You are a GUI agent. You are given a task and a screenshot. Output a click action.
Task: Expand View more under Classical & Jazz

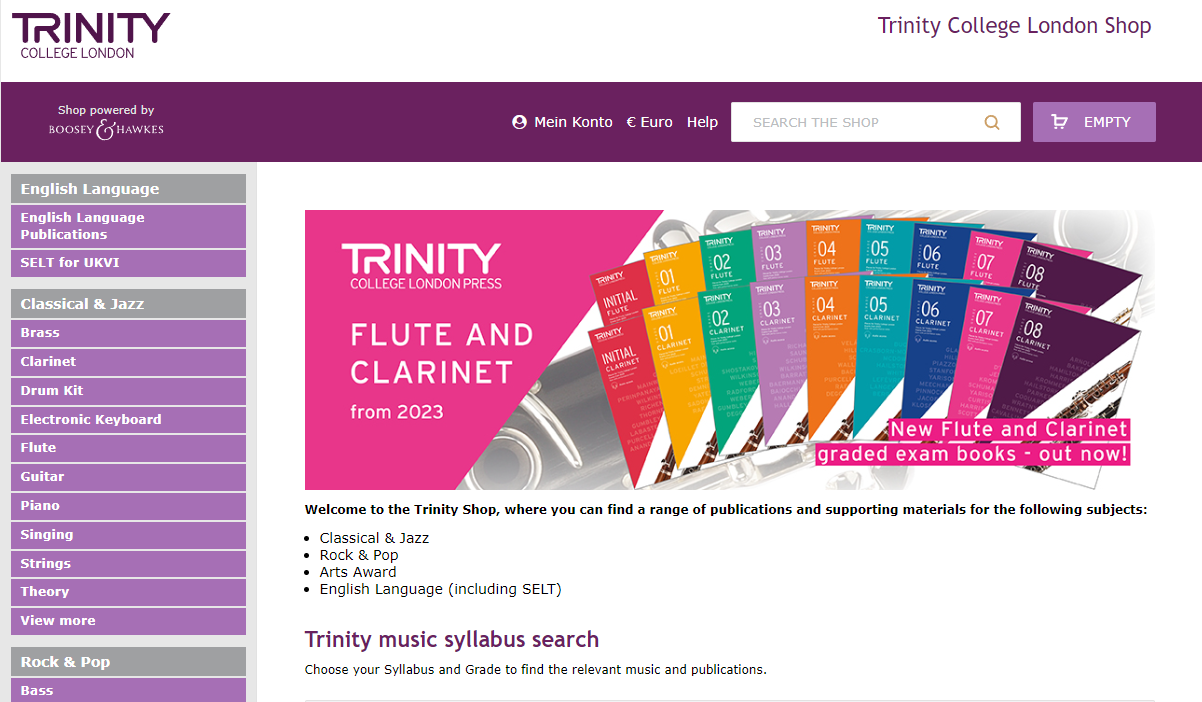click(x=128, y=621)
